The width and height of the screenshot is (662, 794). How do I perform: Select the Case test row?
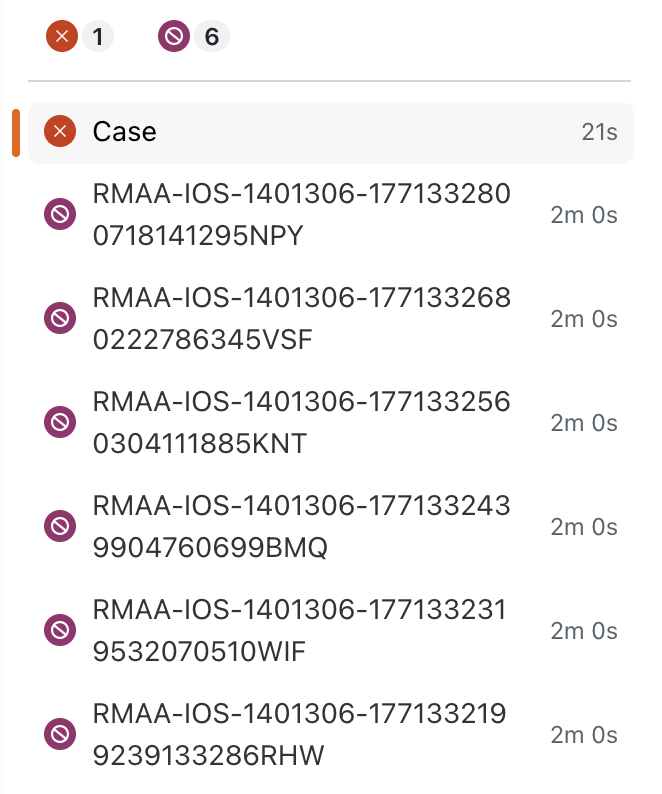point(330,131)
